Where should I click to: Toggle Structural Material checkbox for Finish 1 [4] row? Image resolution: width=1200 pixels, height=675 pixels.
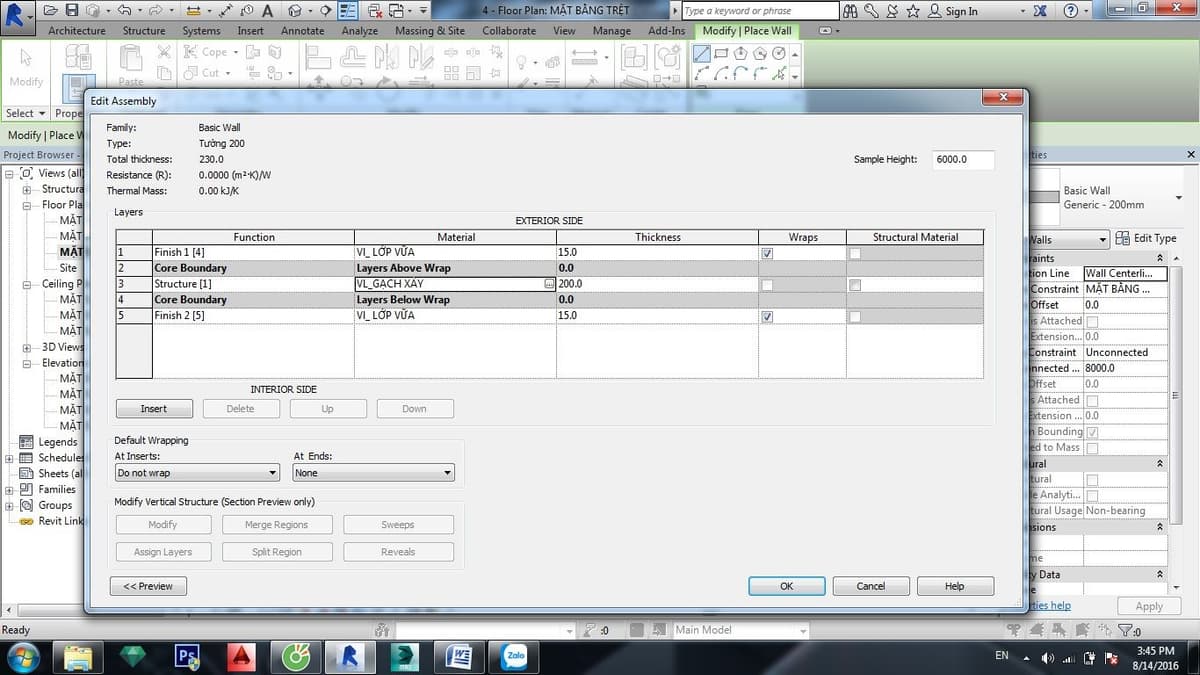coord(855,253)
